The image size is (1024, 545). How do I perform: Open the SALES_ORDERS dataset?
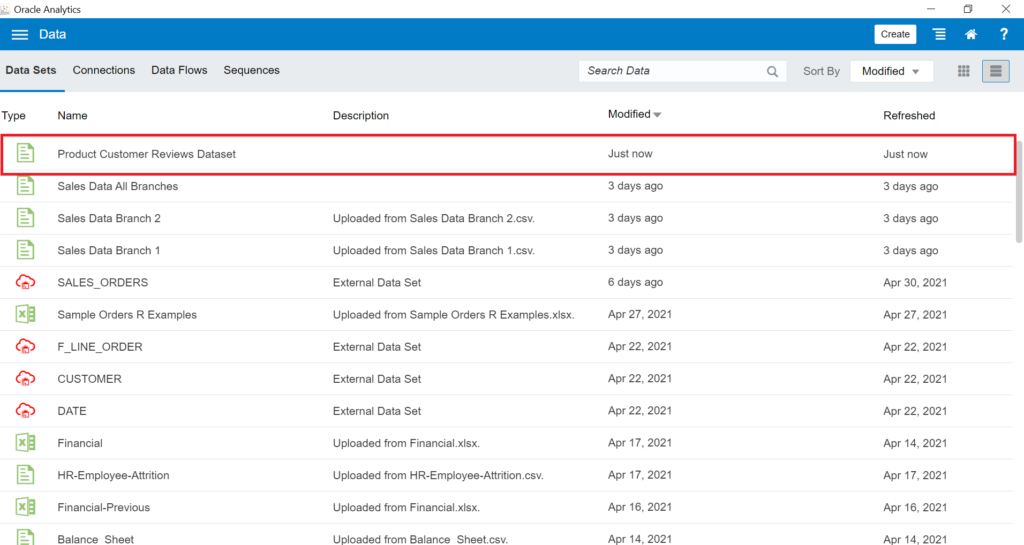click(103, 283)
